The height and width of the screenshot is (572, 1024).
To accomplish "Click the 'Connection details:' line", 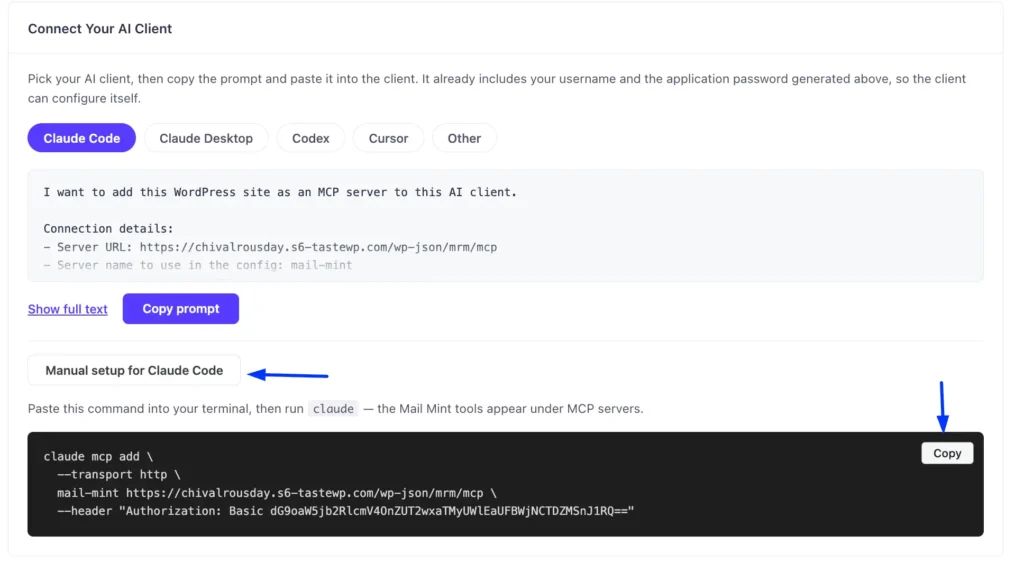I will (x=108, y=229).
